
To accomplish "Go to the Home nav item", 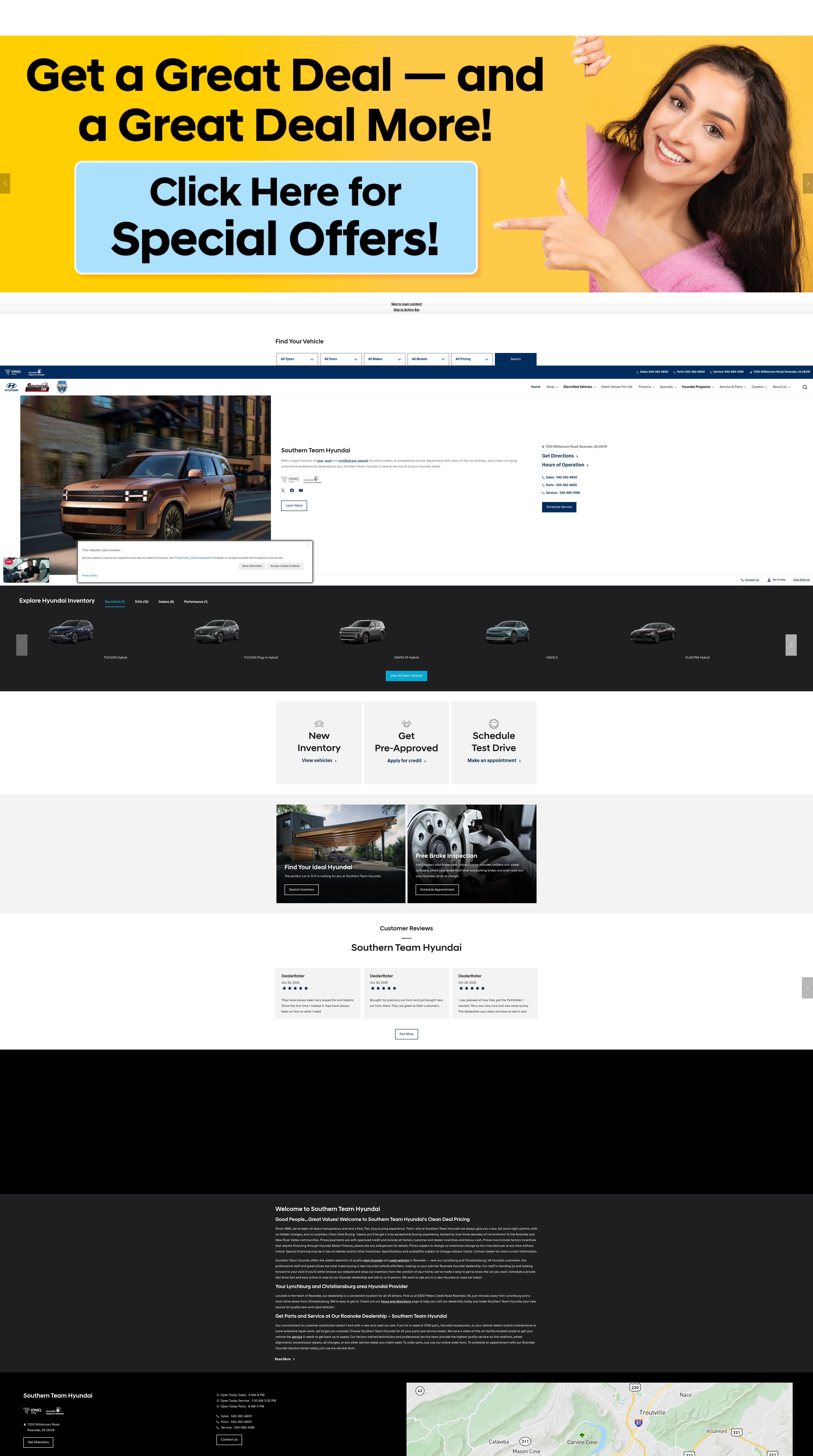I will [536, 387].
